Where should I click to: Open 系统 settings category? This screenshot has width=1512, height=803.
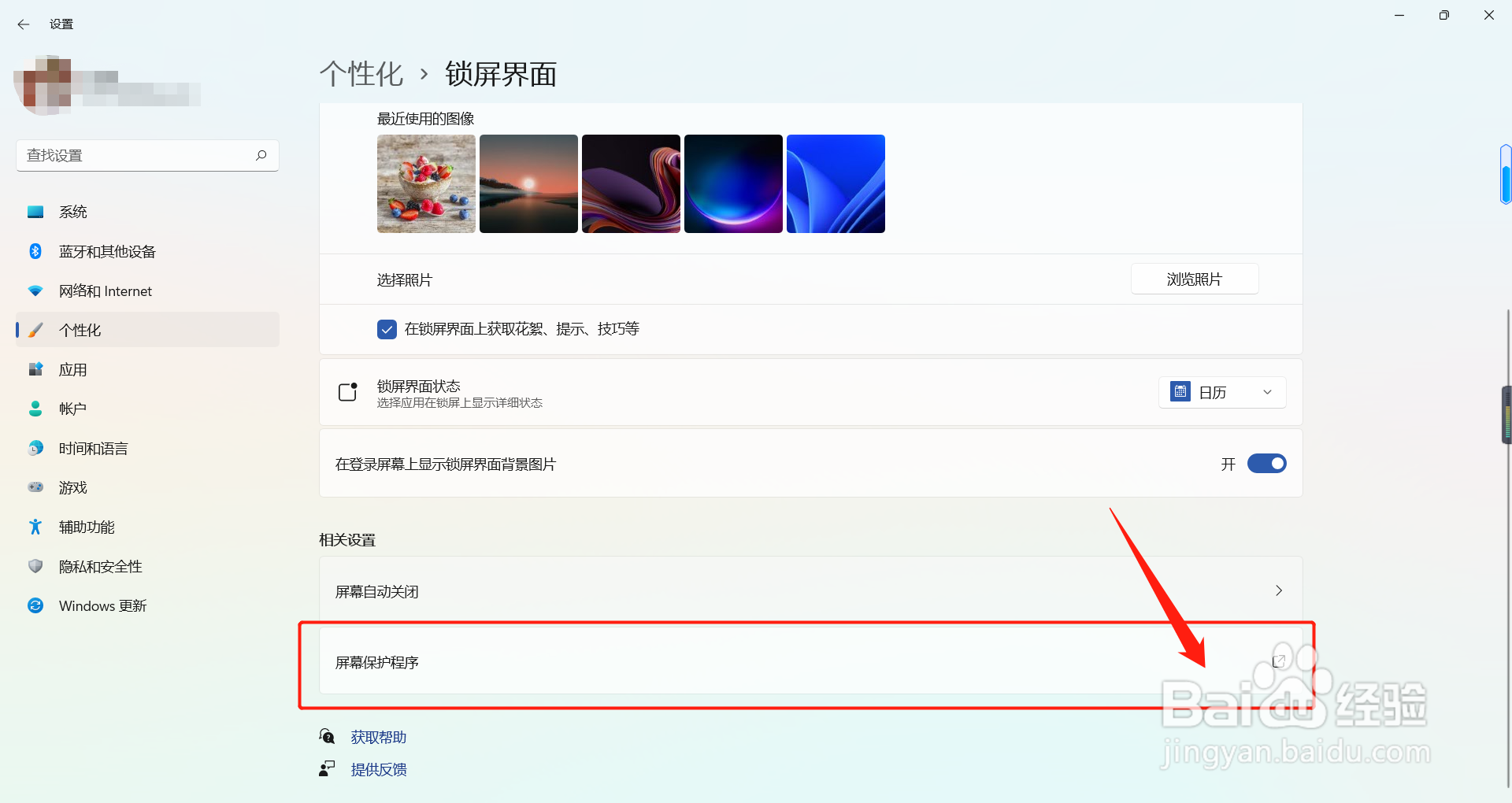pyautogui.click(x=148, y=212)
